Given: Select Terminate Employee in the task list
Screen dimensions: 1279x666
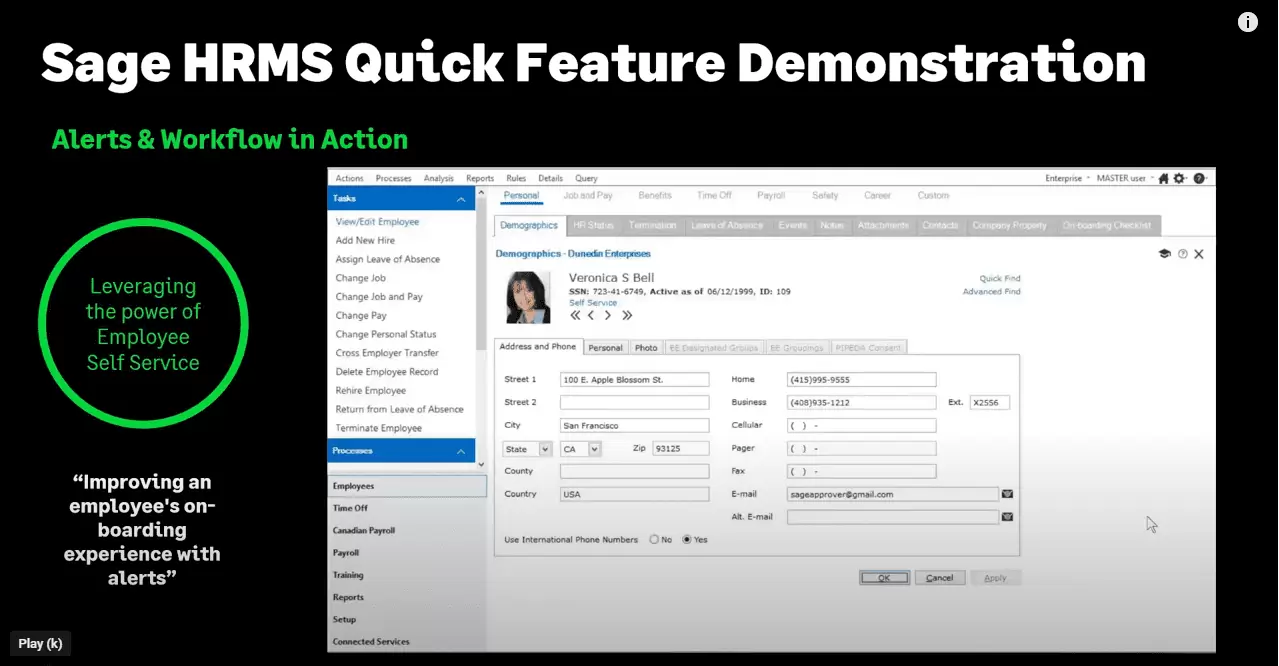Looking at the screenshot, I should [x=379, y=428].
